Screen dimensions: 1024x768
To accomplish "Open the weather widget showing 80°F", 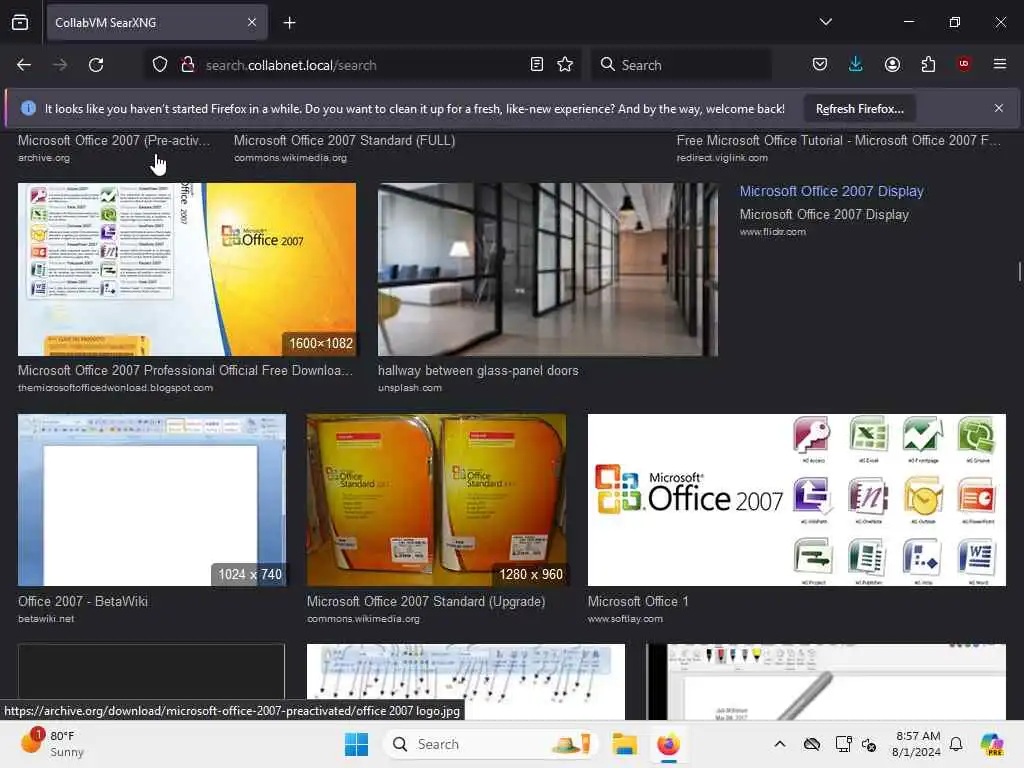I will [54, 744].
